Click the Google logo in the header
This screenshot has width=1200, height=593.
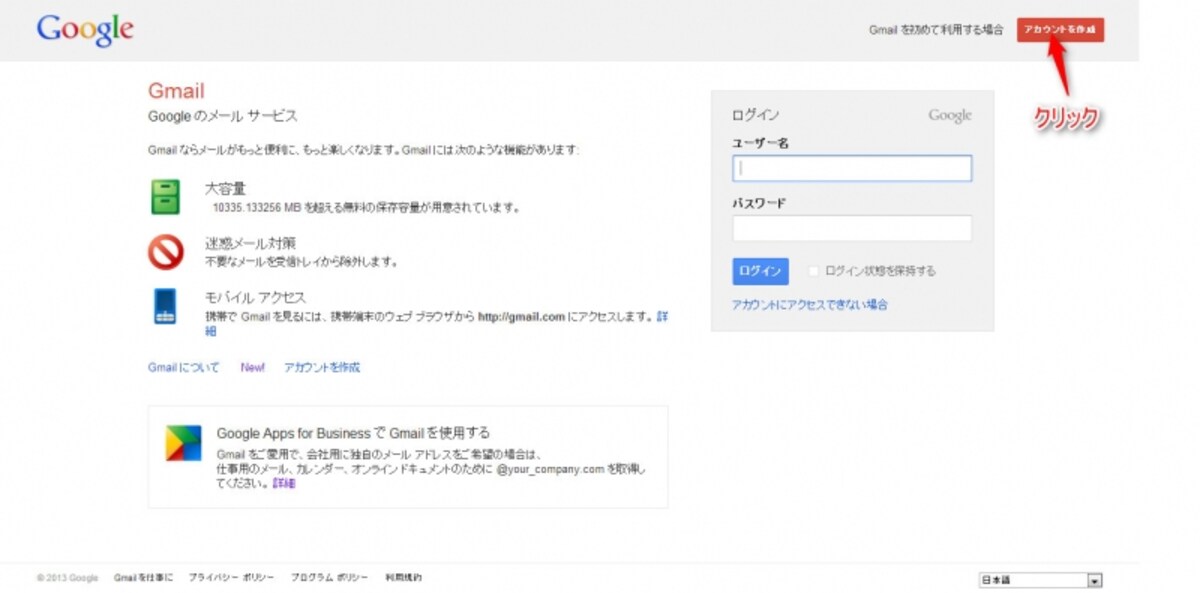[85, 30]
